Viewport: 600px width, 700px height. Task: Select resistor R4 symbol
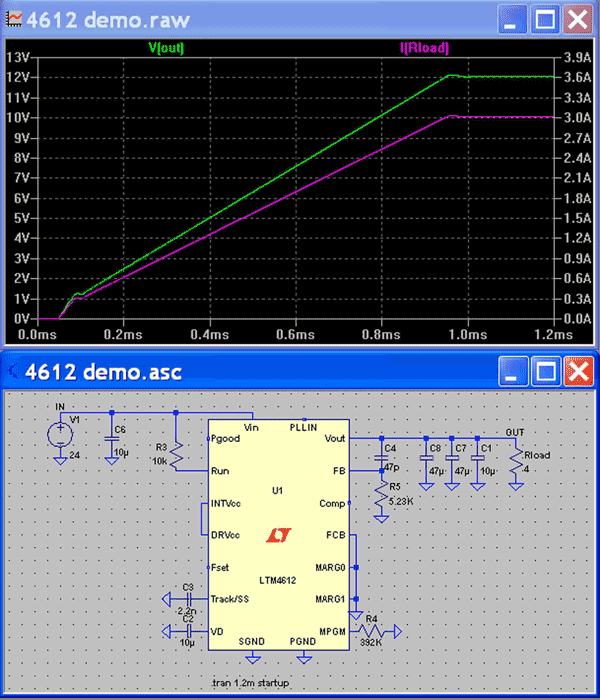(371, 631)
